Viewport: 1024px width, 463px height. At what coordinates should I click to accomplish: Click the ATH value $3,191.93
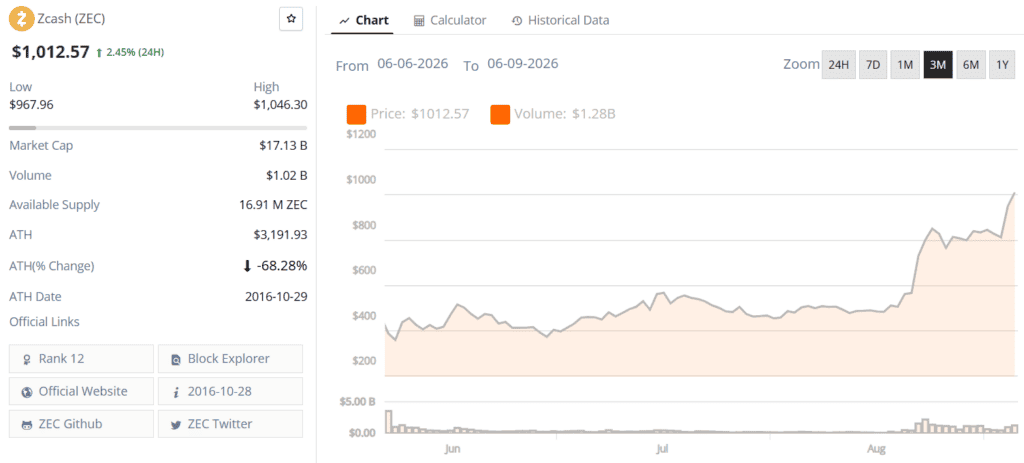[x=280, y=235]
